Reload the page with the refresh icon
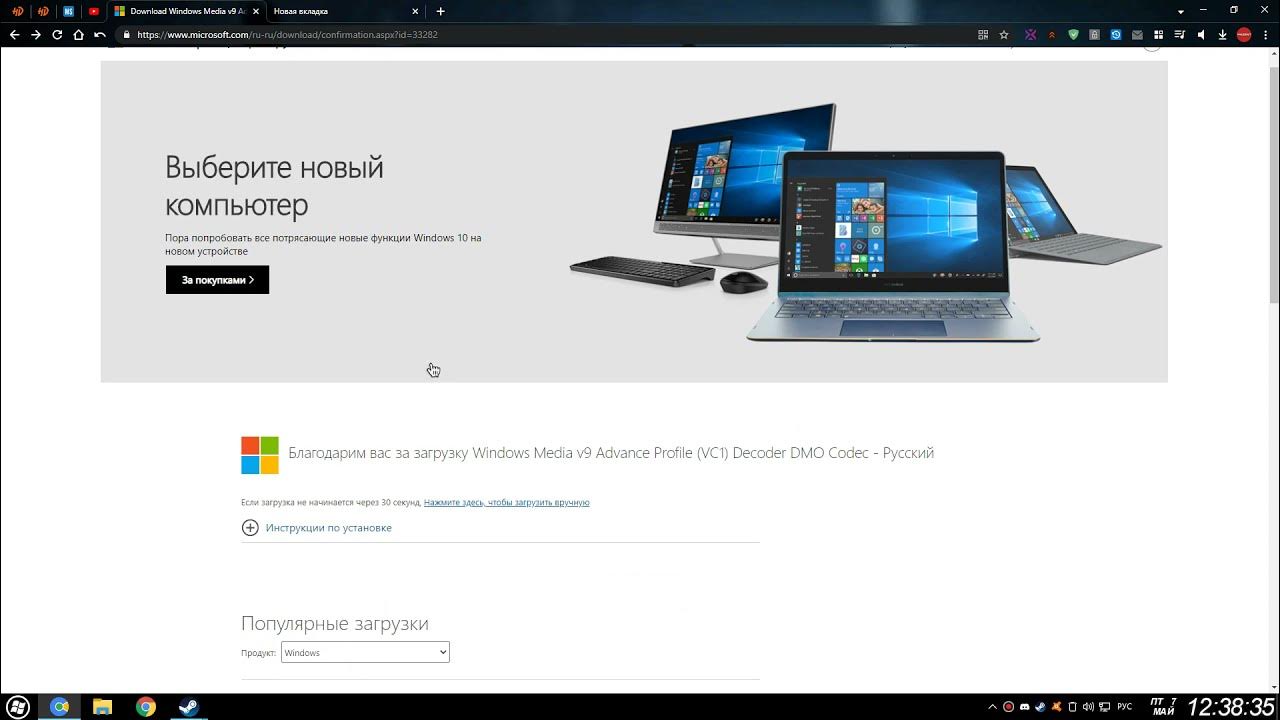This screenshot has width=1280, height=720. tap(57, 35)
